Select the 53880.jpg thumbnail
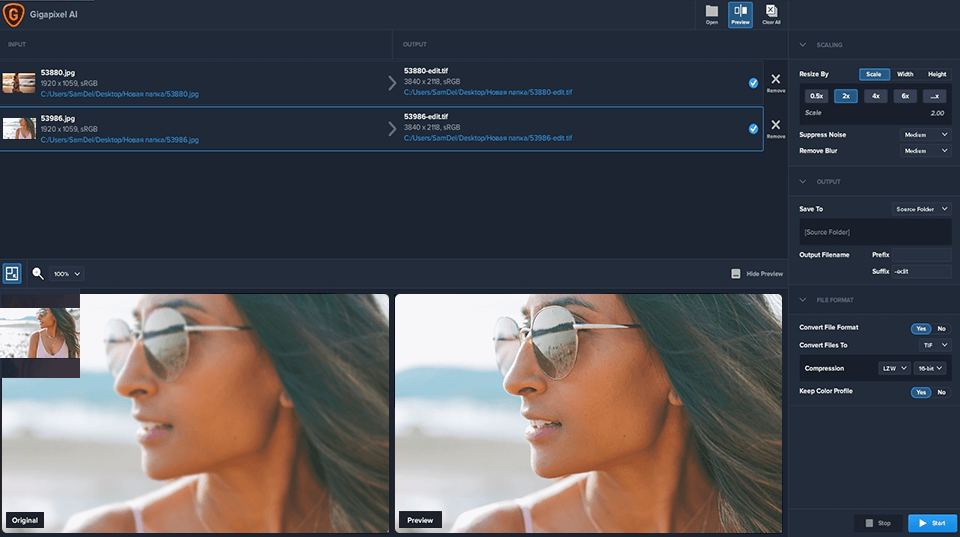 point(19,83)
